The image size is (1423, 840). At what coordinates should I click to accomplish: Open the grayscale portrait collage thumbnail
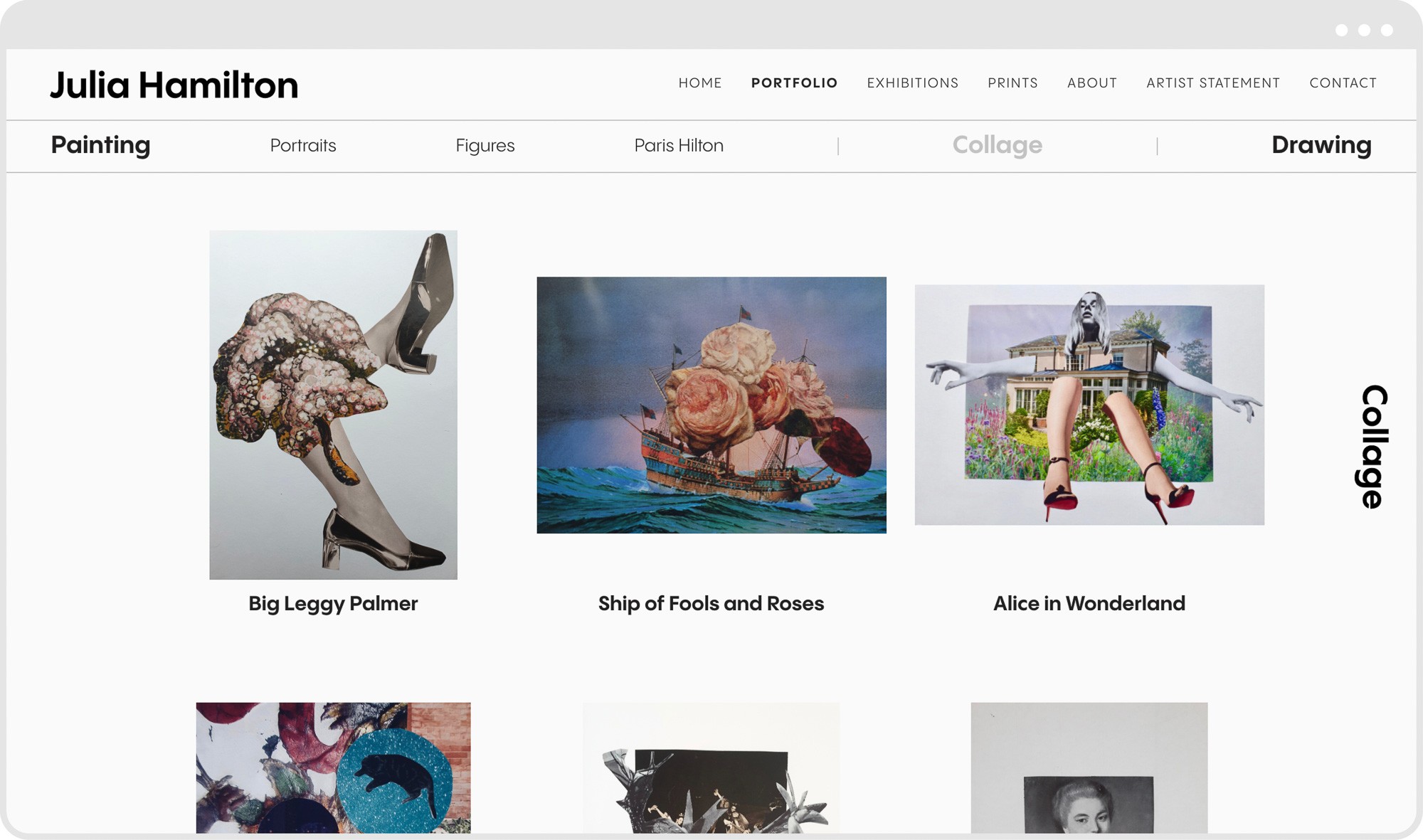(1089, 767)
